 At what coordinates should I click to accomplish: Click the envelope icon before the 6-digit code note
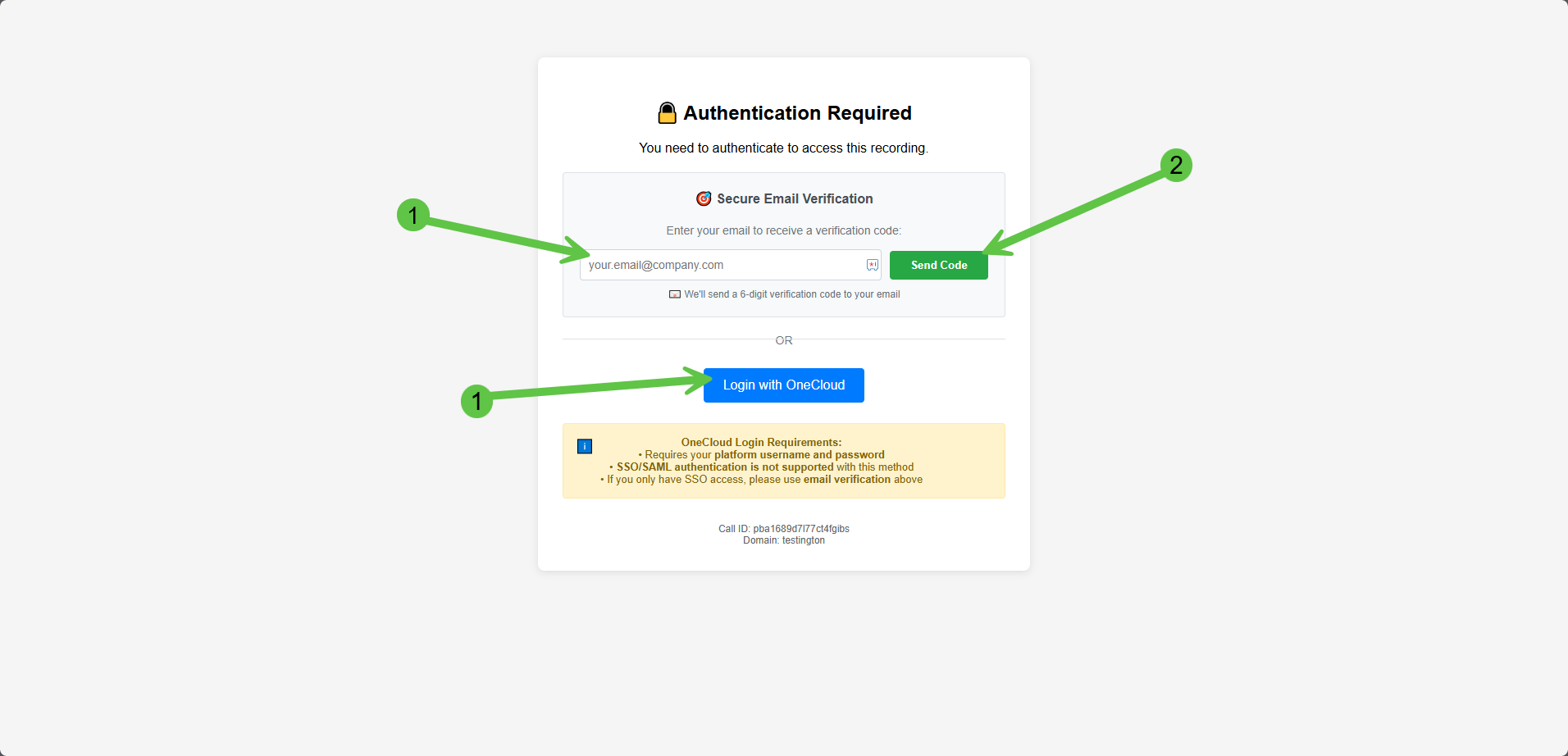(x=675, y=294)
